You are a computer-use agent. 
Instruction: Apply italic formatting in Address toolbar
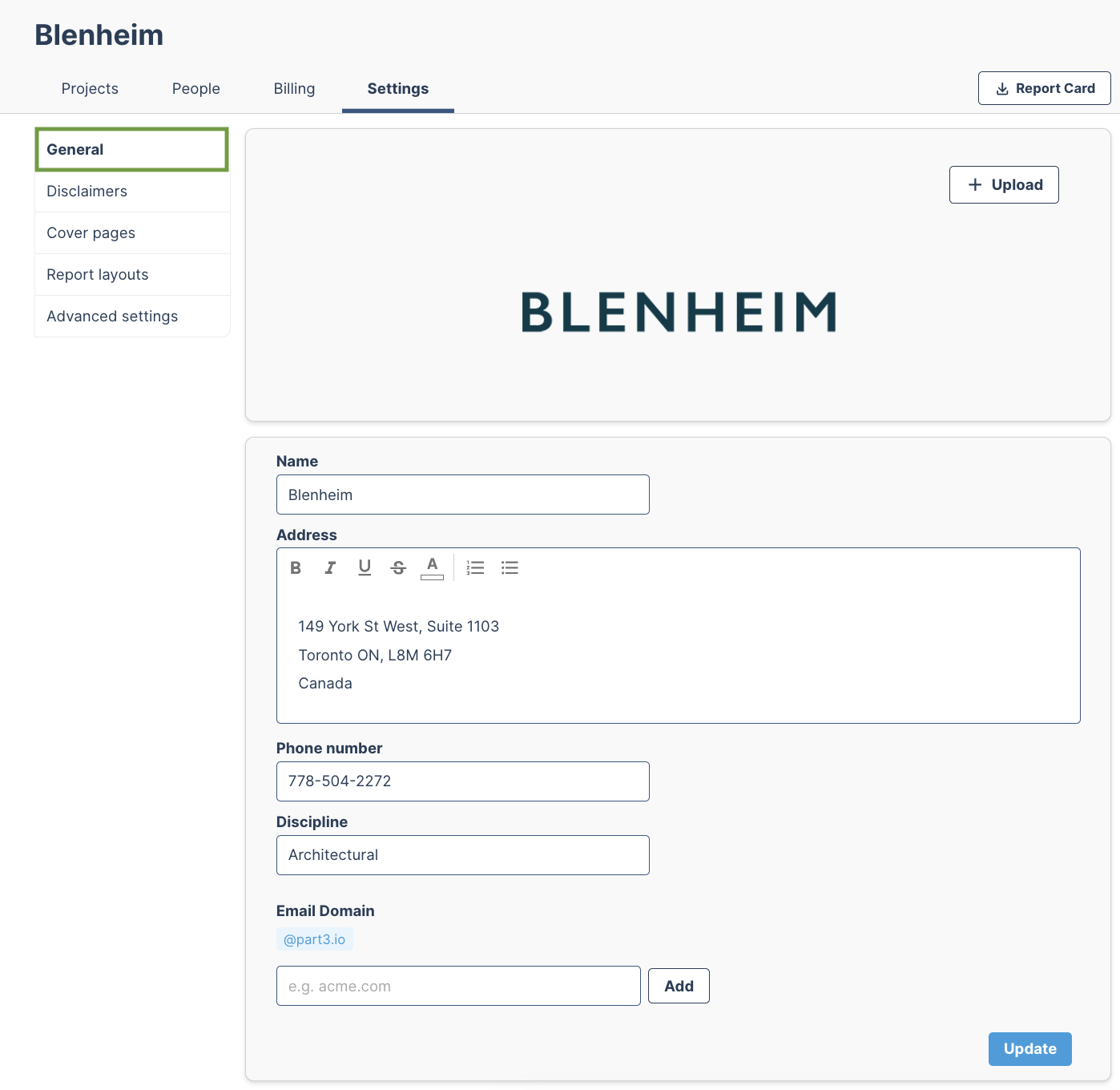click(330, 567)
